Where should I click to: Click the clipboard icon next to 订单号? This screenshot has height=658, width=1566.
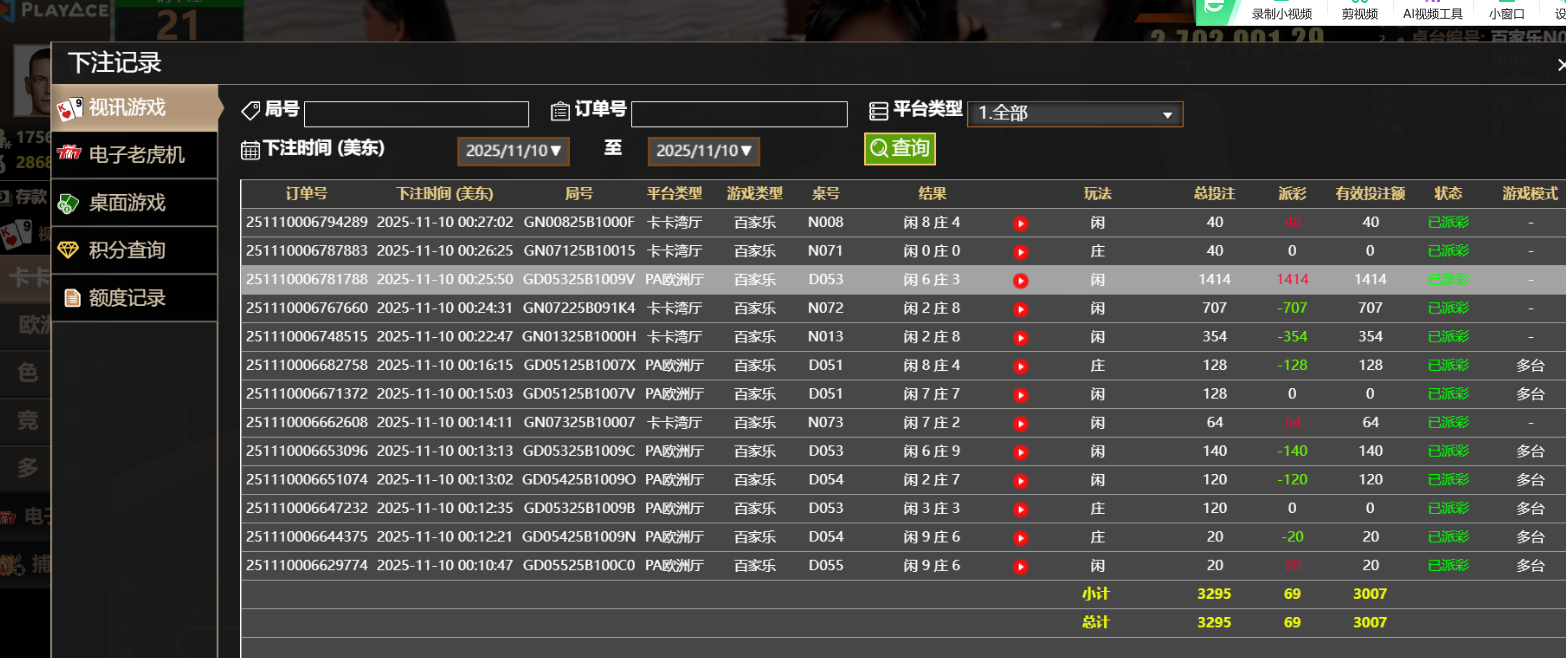(560, 111)
